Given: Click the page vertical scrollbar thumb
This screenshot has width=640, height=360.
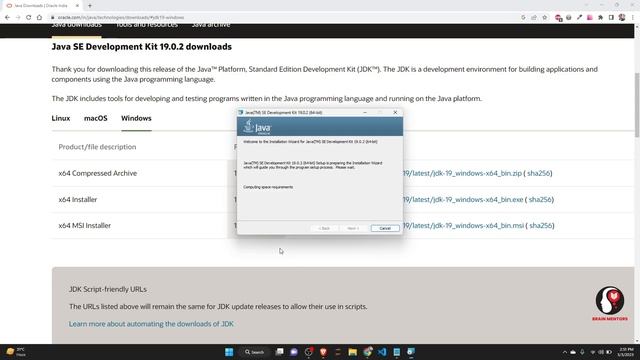Looking at the screenshot, I should tap(637, 105).
